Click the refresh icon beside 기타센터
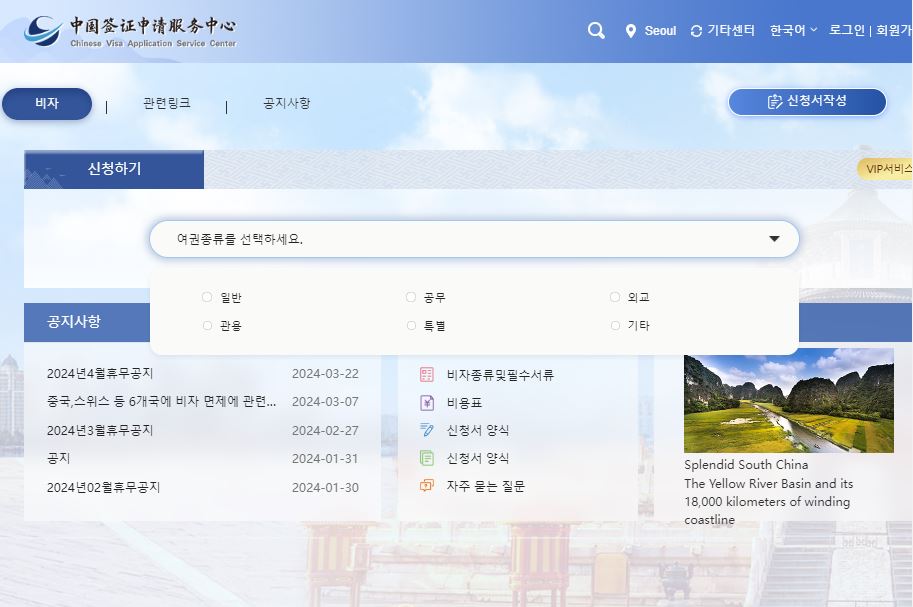913x607 pixels. (x=696, y=31)
